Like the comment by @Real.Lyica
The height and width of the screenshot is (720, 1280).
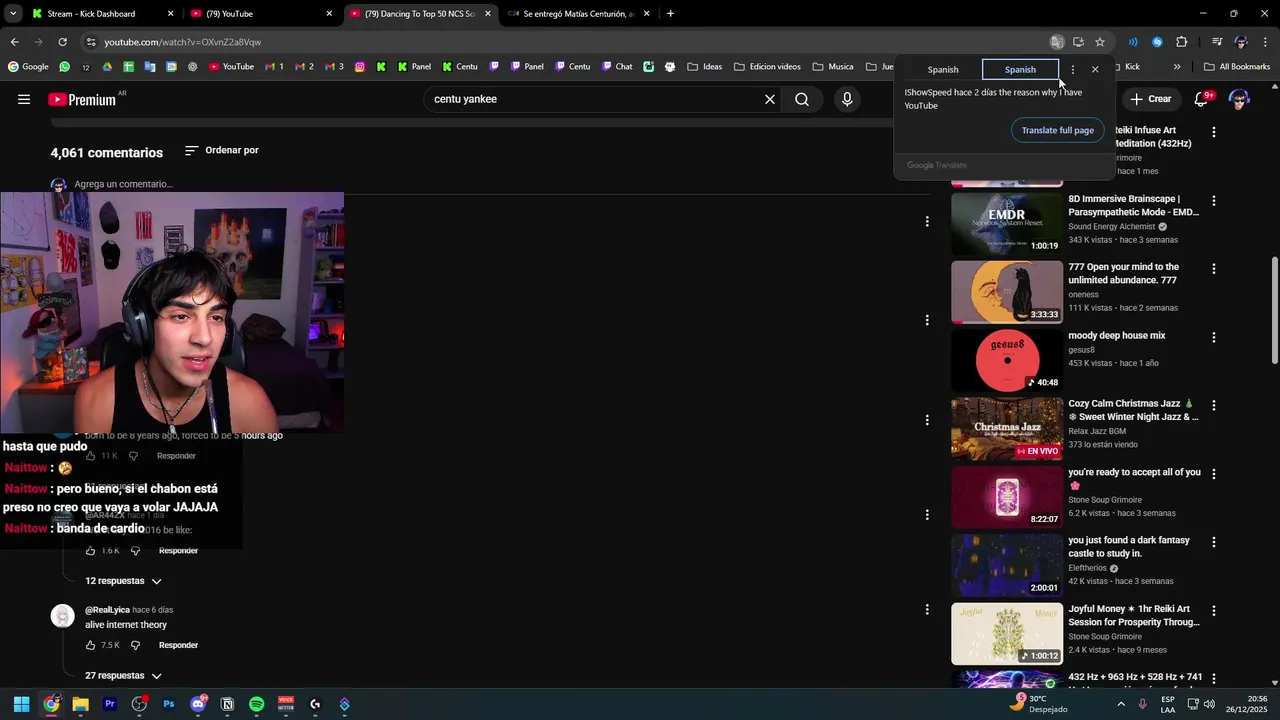(91, 645)
